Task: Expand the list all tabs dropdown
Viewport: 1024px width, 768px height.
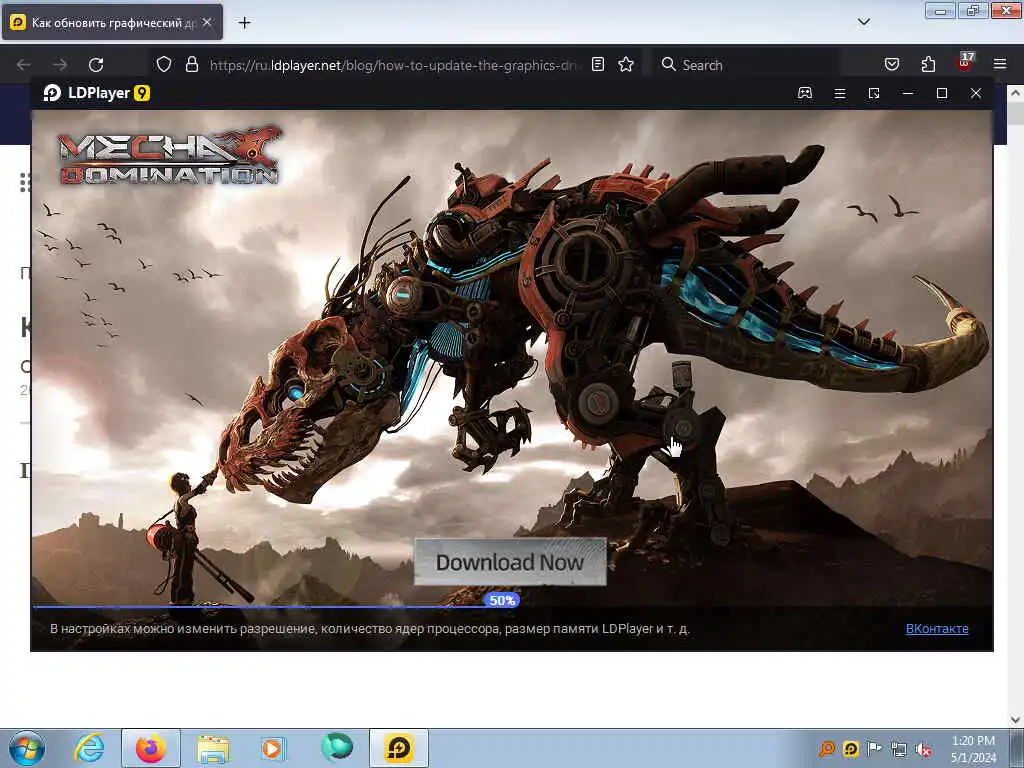Action: click(x=864, y=22)
